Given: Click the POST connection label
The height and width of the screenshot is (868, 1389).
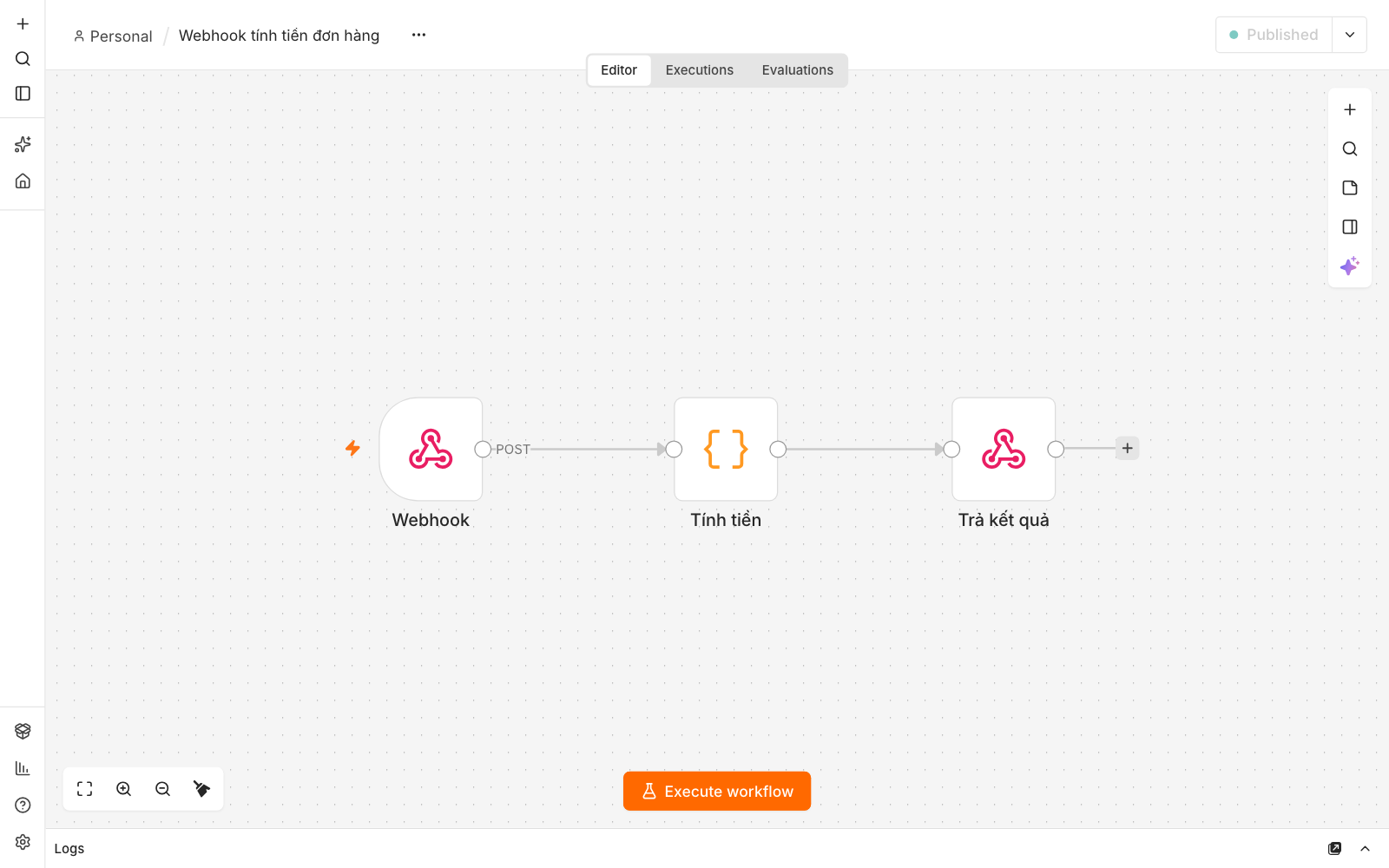Looking at the screenshot, I should [513, 450].
